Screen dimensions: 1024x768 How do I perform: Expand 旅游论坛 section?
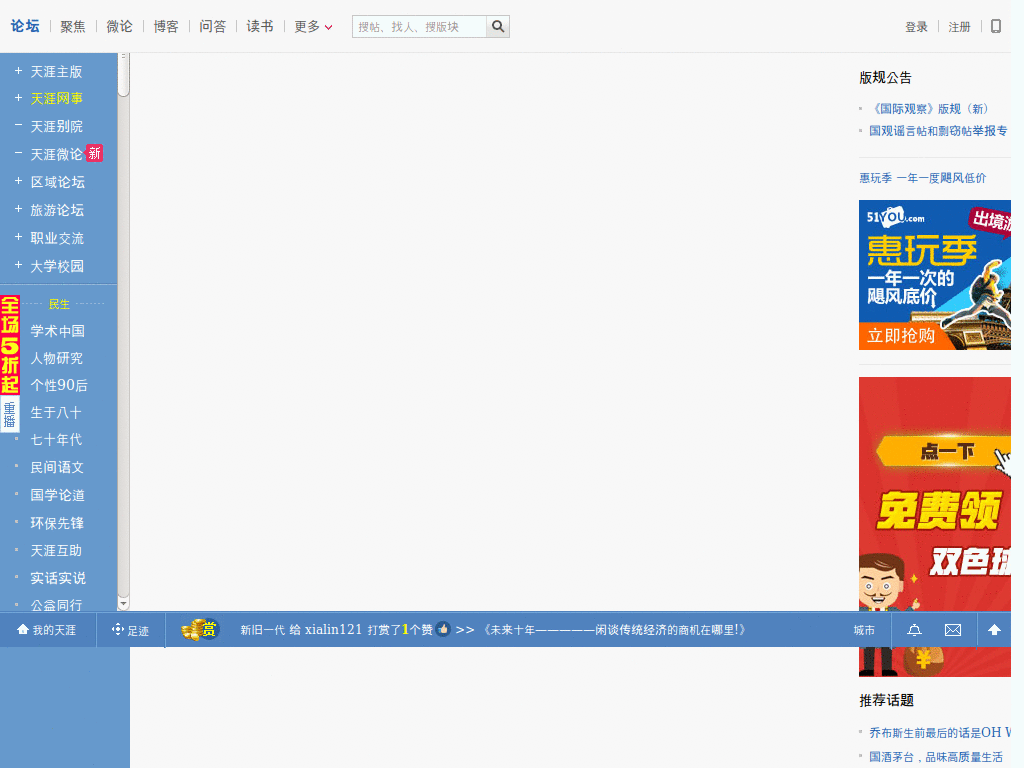pos(18,209)
